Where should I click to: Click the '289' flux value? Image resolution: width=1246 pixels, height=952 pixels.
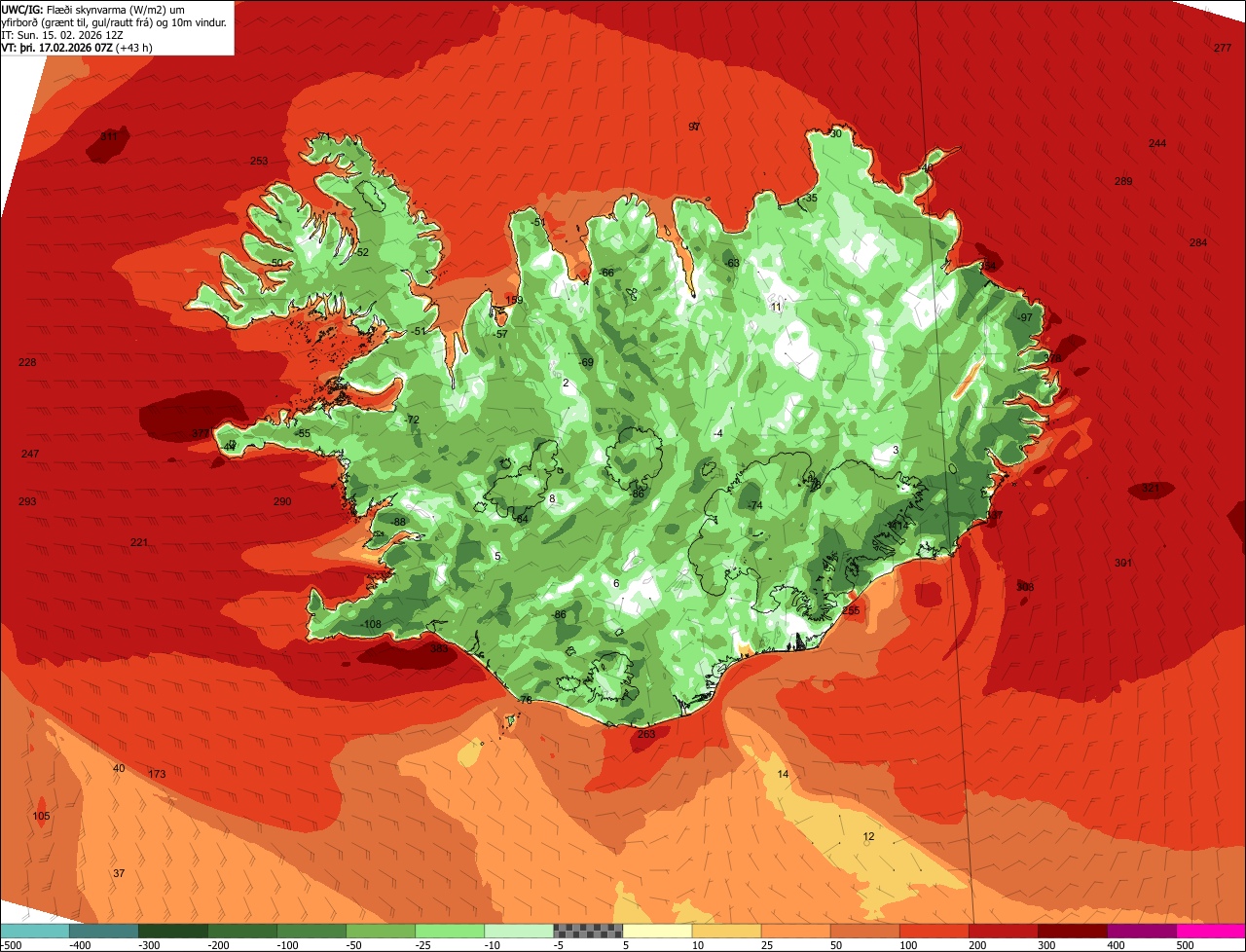coord(1123,182)
